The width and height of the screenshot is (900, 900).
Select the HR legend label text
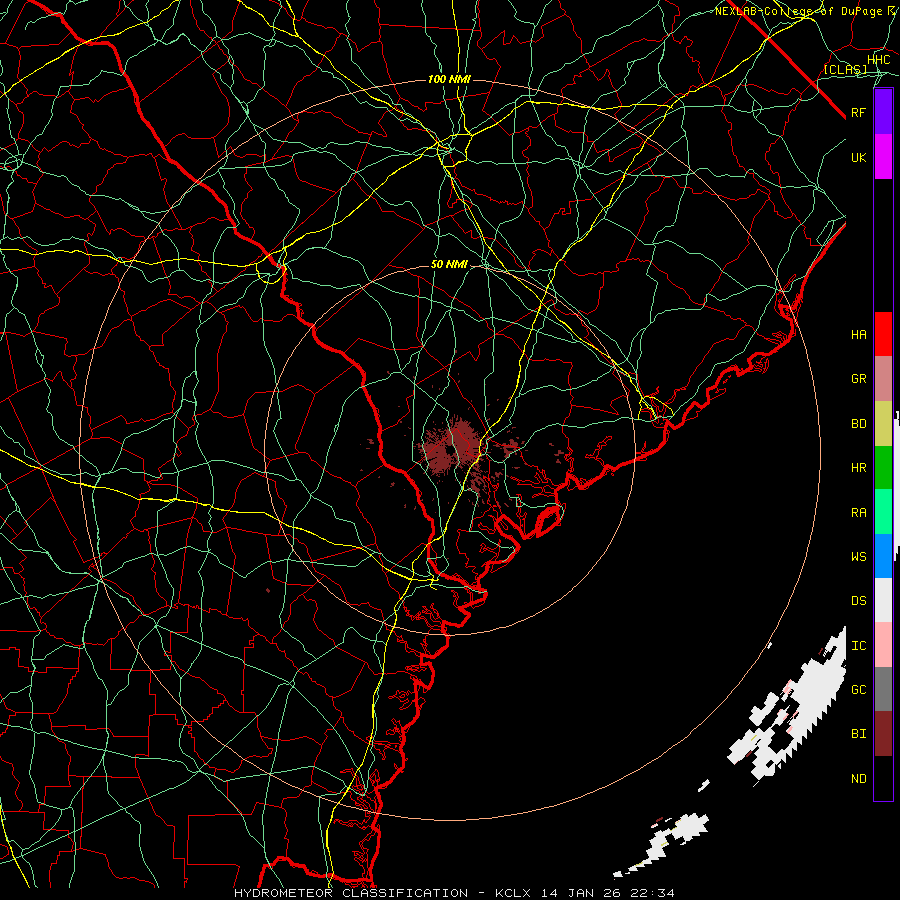858,468
